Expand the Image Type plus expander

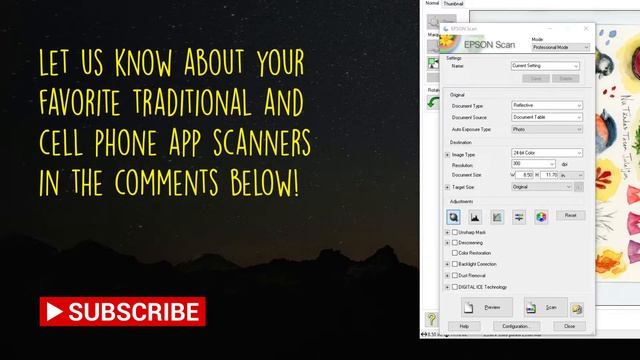click(447, 155)
